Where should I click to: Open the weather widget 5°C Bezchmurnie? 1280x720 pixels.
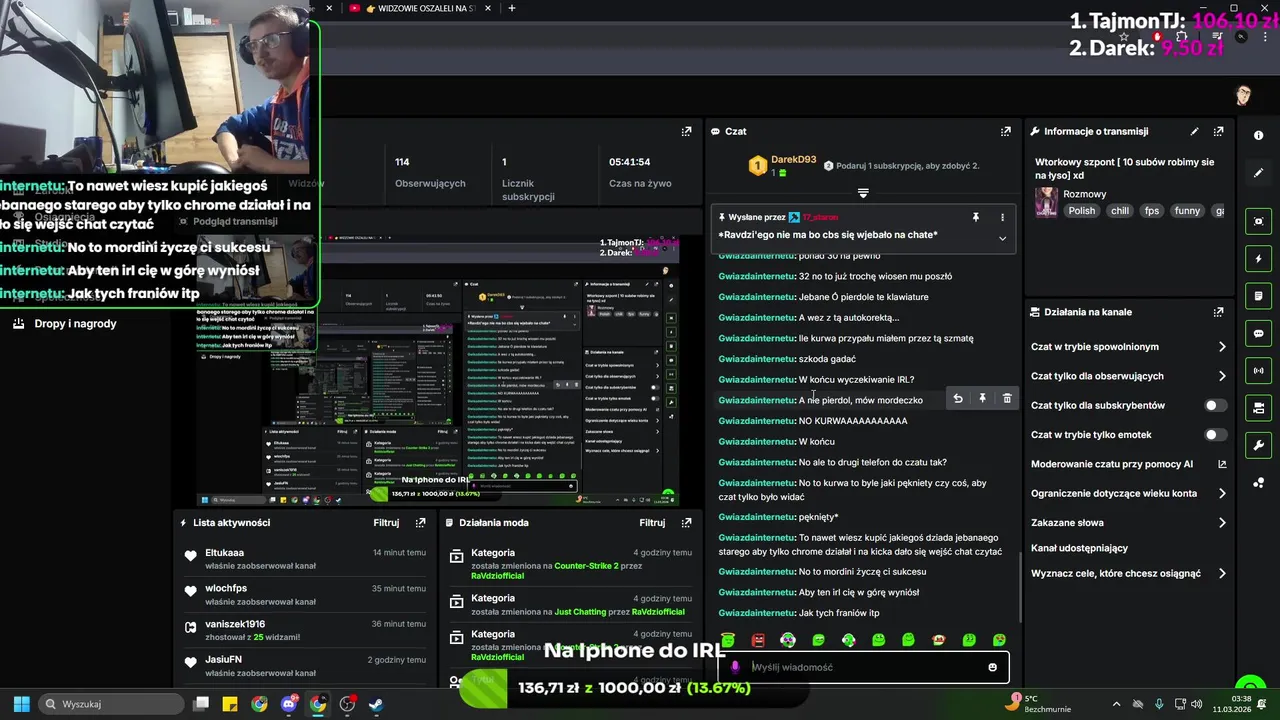tap(1039, 704)
